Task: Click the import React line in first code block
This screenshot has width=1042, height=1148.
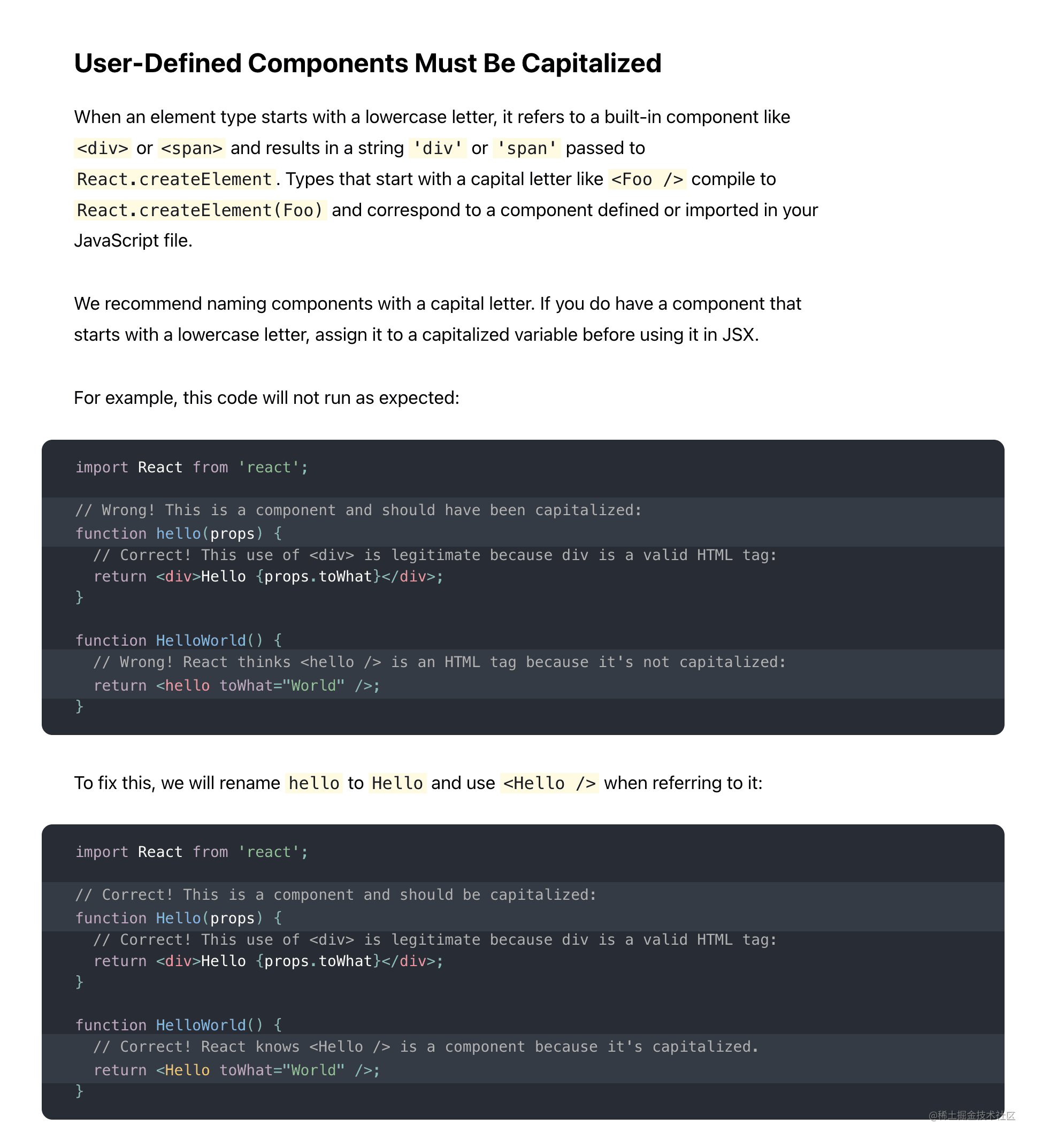Action: [x=192, y=468]
